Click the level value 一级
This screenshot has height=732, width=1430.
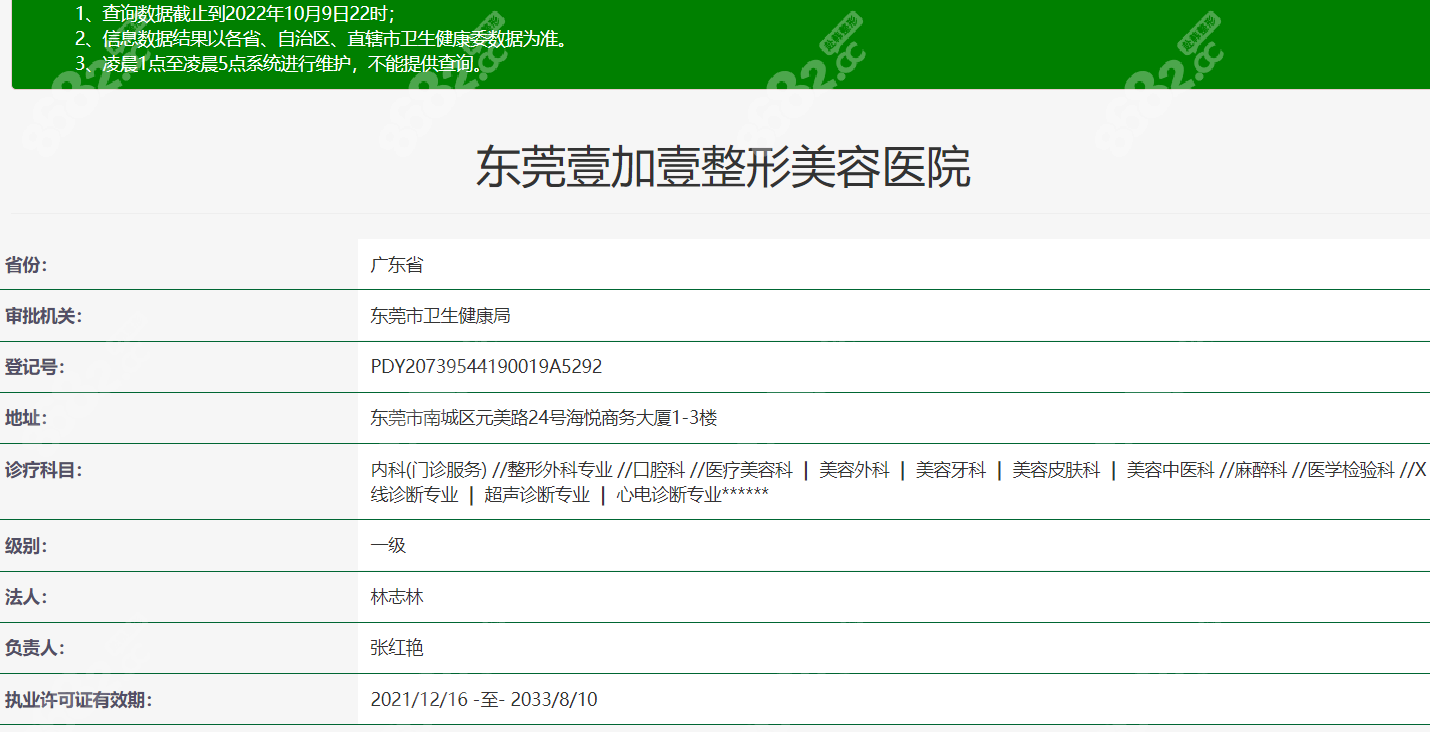(x=388, y=546)
